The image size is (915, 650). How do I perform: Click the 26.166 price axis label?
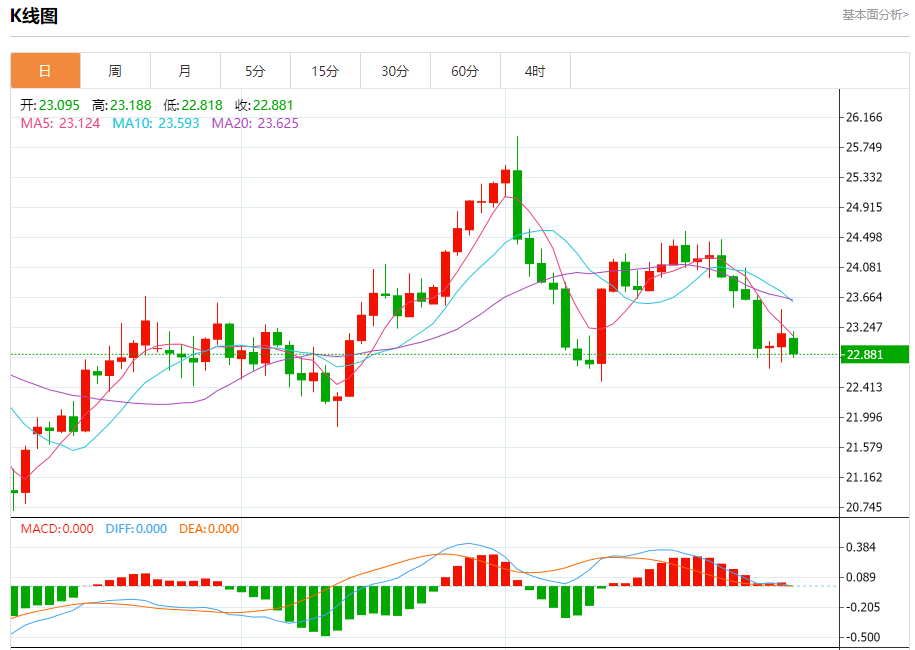[864, 117]
